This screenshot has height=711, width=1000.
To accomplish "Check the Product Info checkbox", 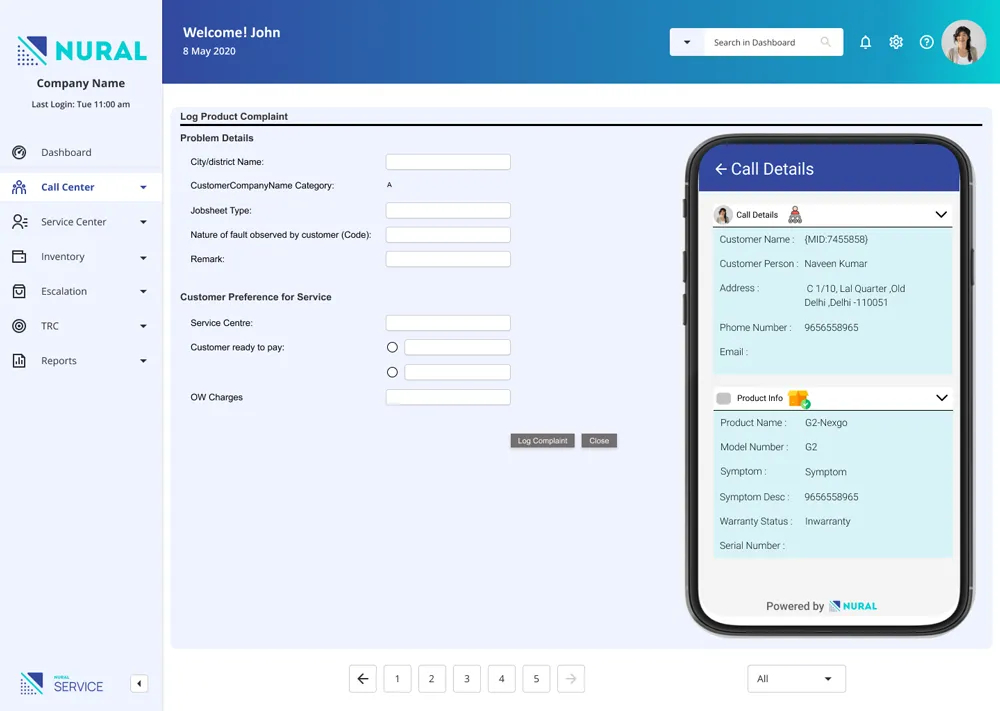I will [x=723, y=397].
